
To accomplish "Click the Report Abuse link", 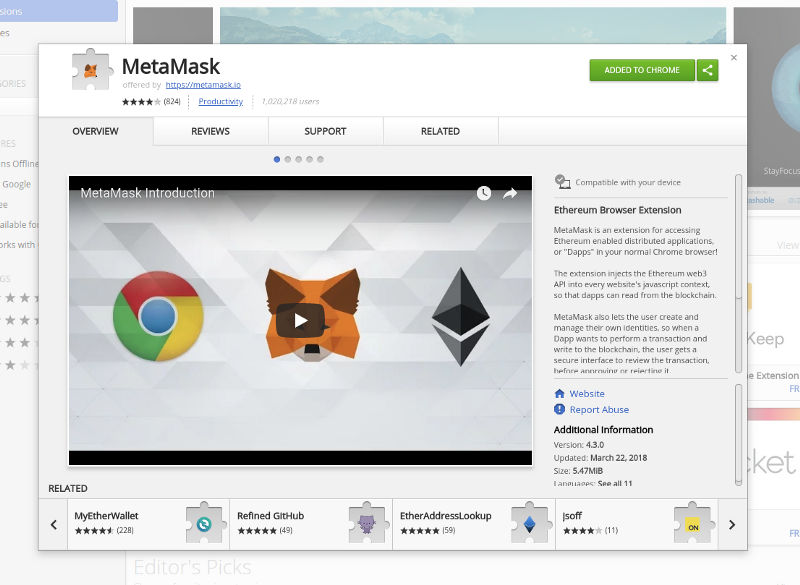I will click(599, 410).
